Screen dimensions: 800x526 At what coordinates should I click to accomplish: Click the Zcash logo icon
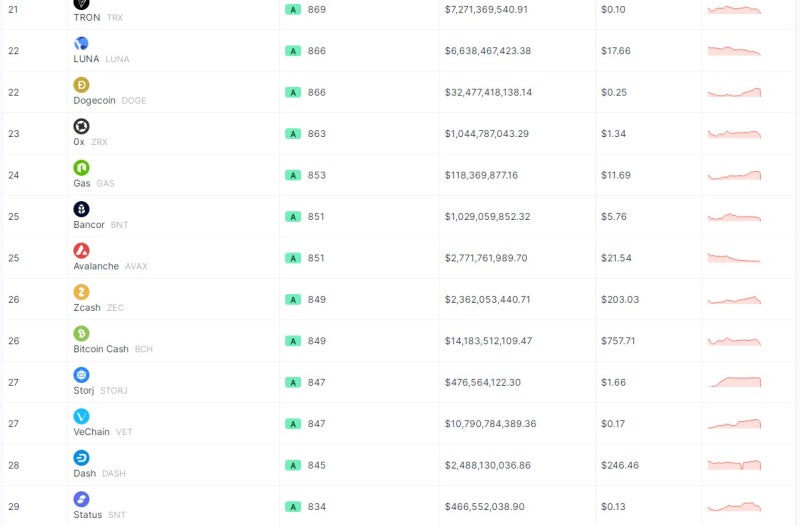coord(81,292)
